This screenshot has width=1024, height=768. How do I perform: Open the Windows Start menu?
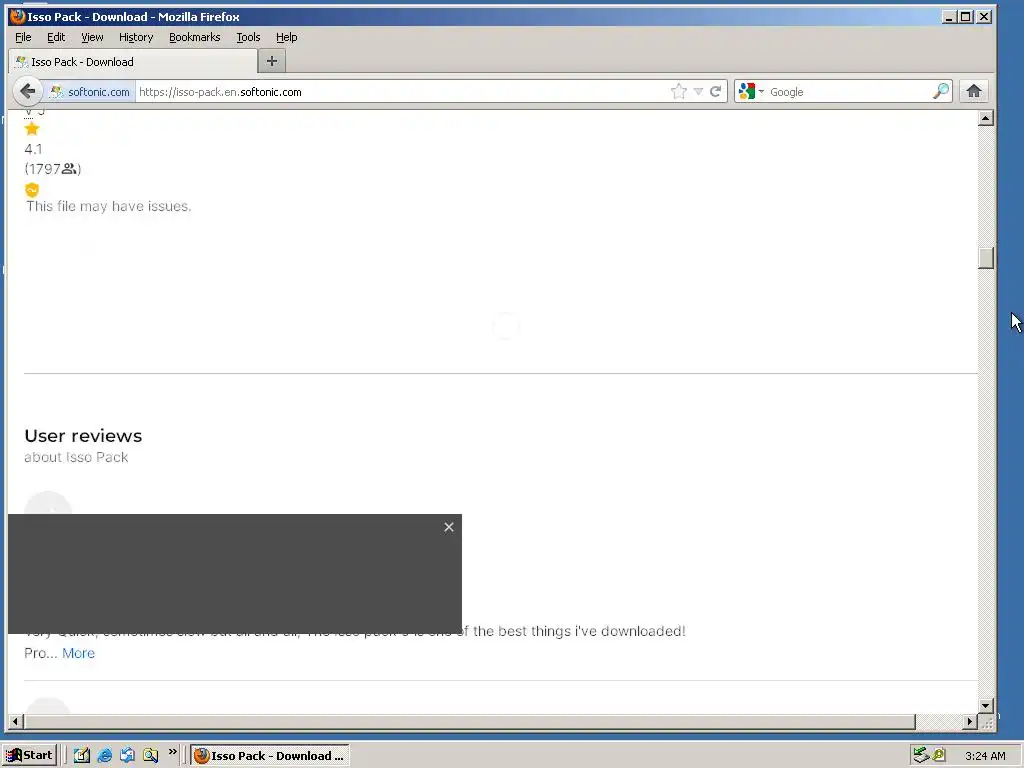[29, 756]
